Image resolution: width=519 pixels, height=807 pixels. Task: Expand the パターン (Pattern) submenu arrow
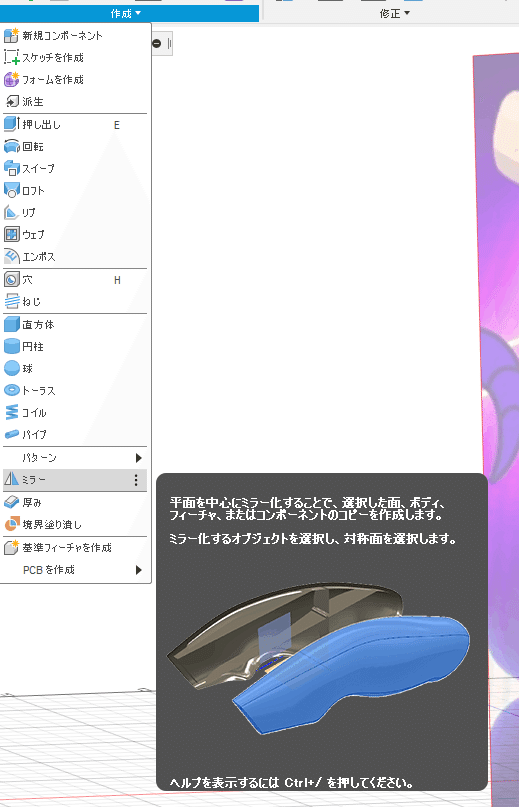click(139, 458)
